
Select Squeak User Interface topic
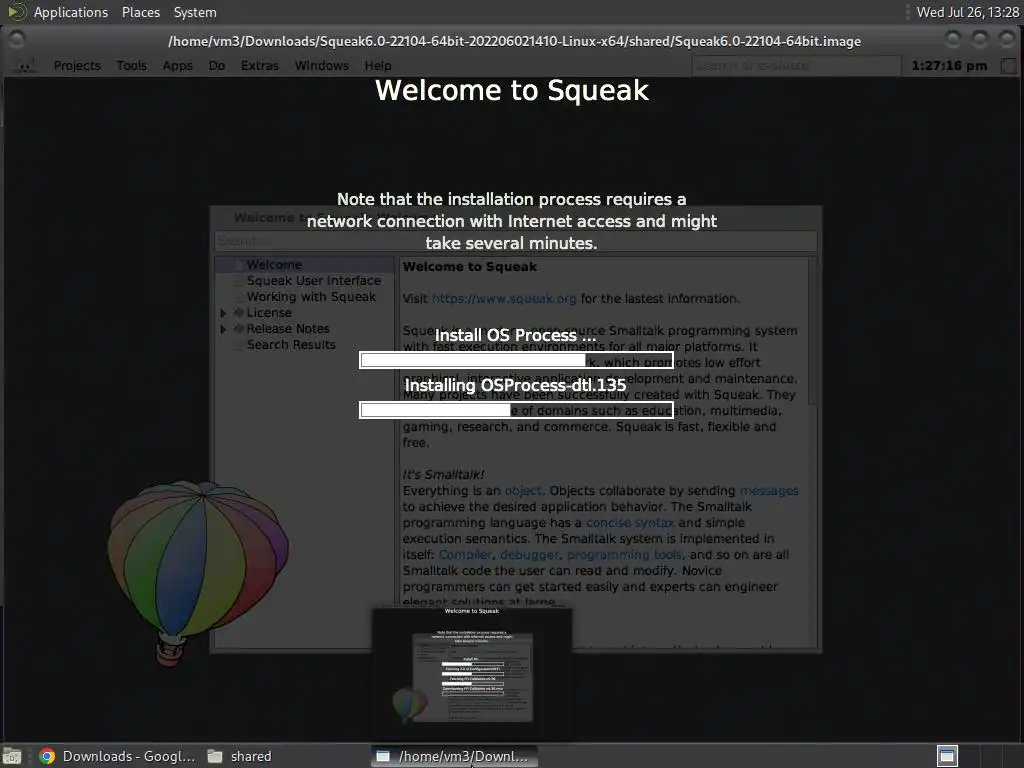point(313,281)
